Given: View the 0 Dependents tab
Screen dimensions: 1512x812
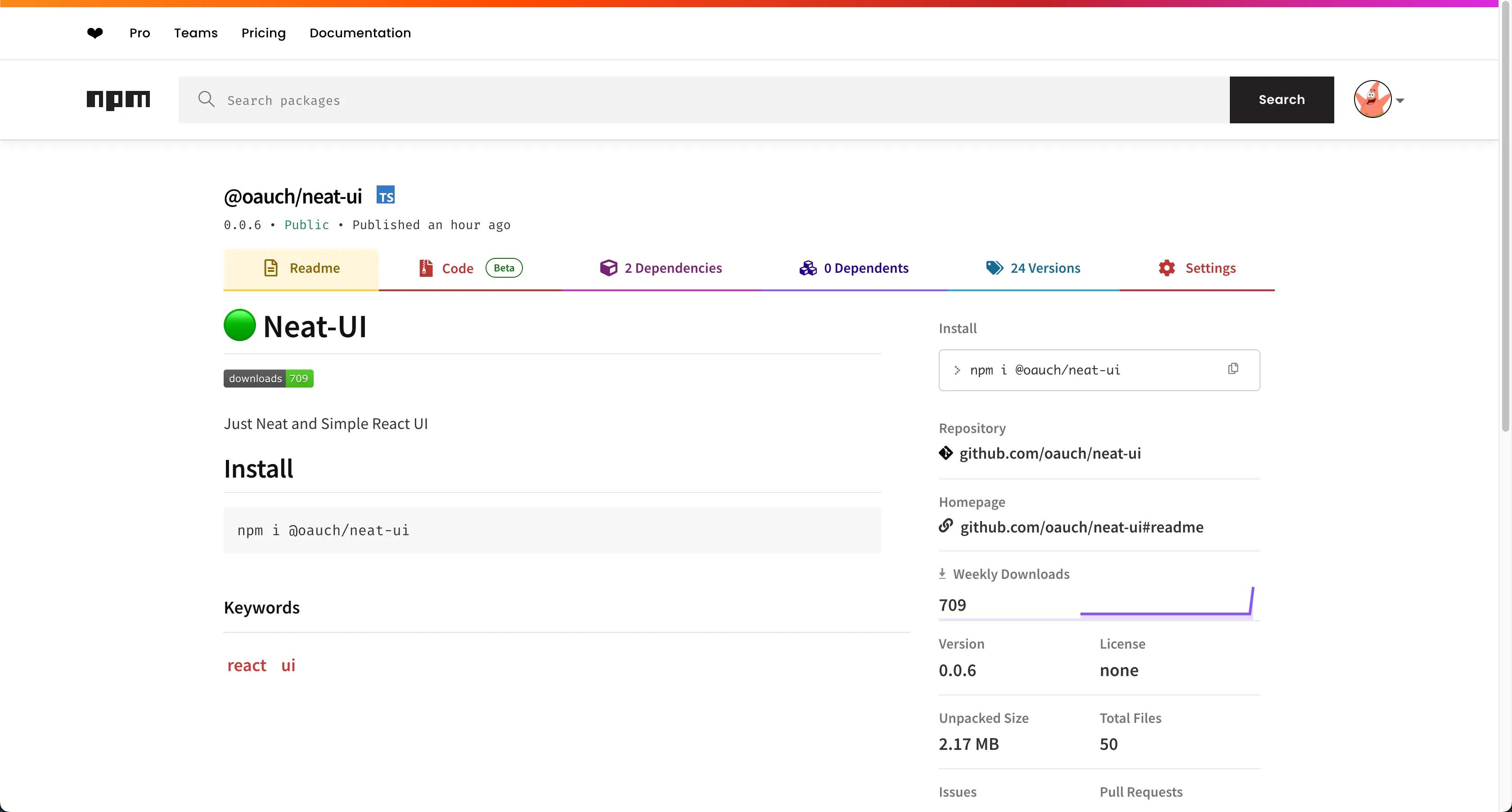Looking at the screenshot, I should point(854,269).
